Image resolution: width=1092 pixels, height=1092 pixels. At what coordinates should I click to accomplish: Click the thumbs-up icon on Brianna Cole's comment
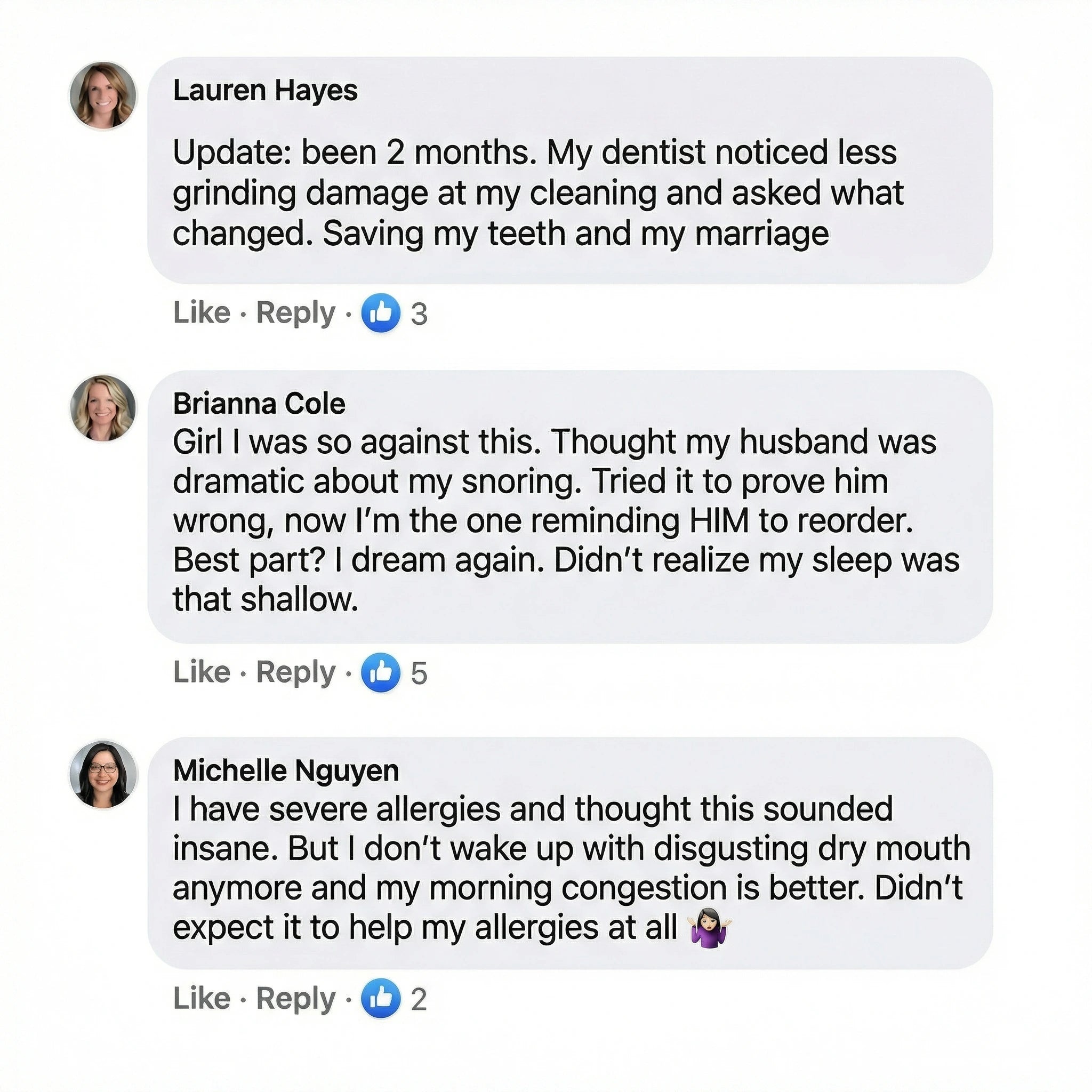coord(381,672)
